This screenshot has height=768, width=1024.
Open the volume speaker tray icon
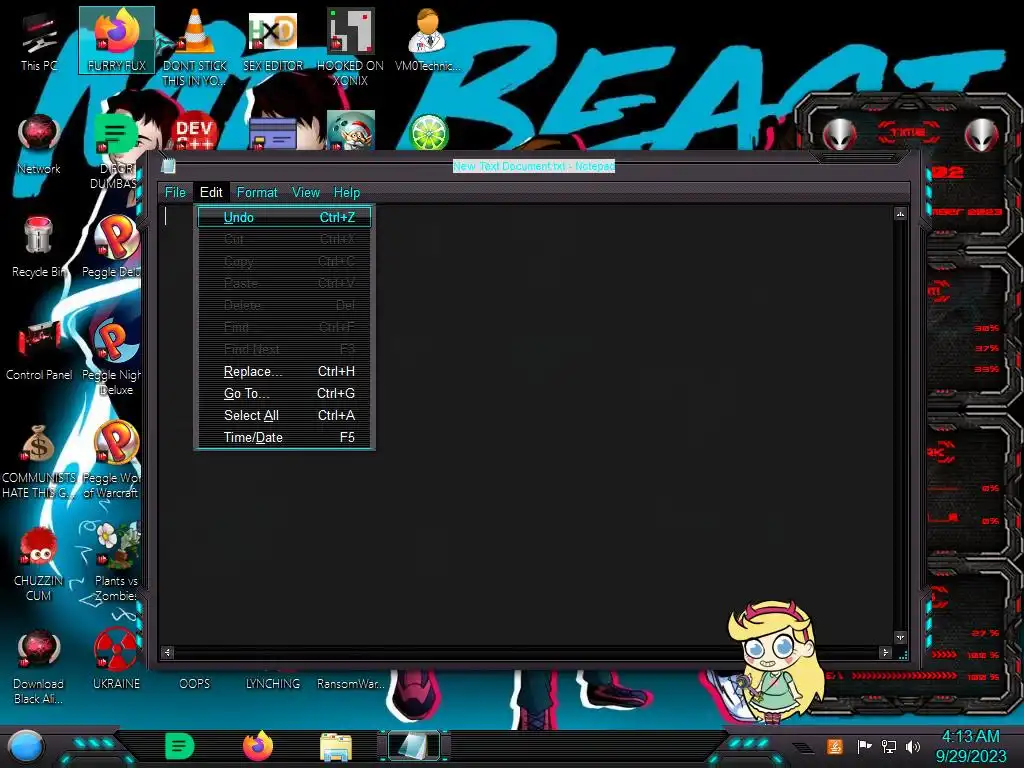click(913, 746)
